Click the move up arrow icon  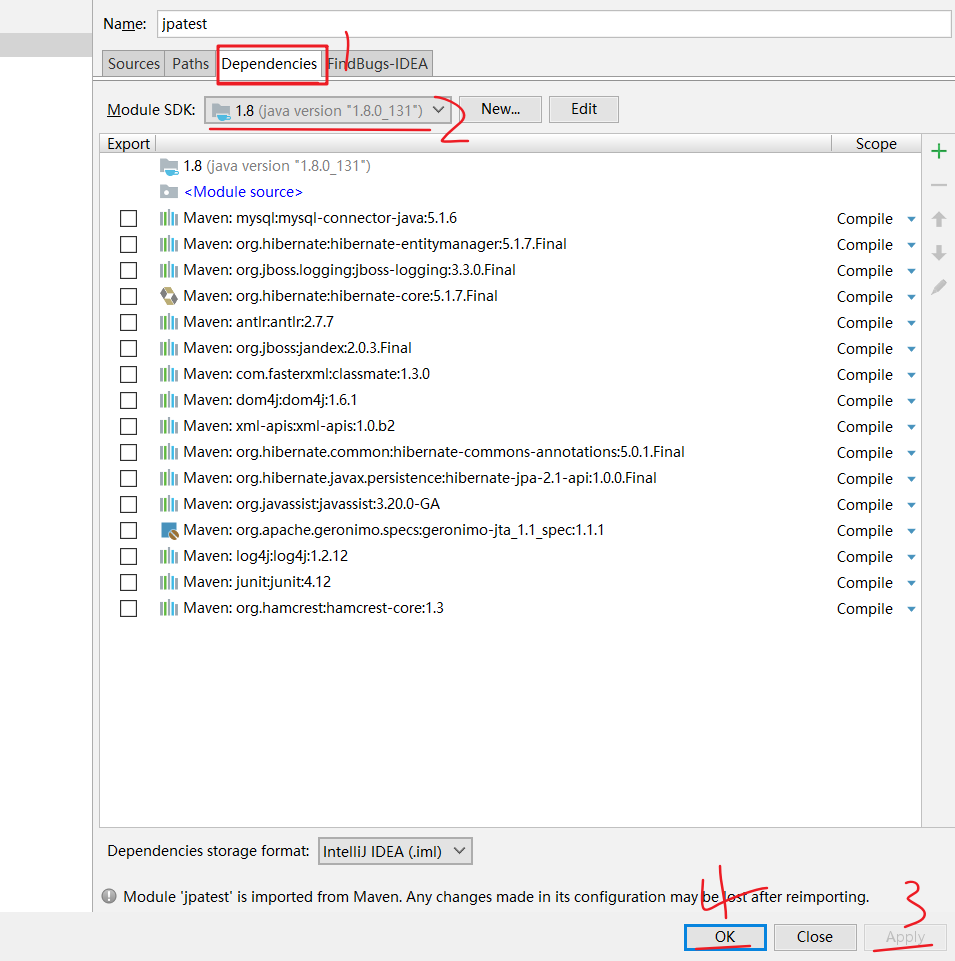tap(938, 219)
